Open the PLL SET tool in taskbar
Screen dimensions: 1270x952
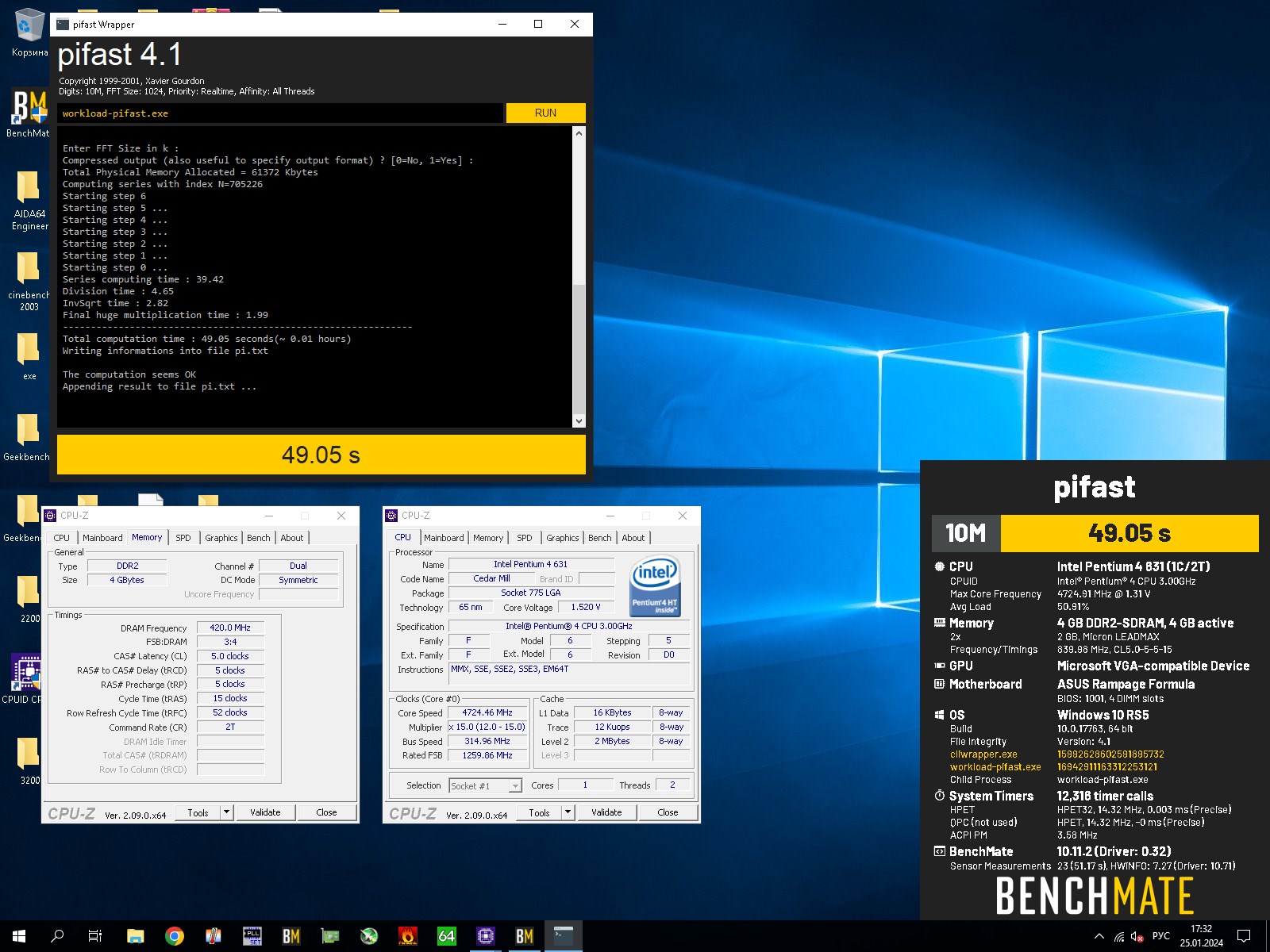point(252,936)
